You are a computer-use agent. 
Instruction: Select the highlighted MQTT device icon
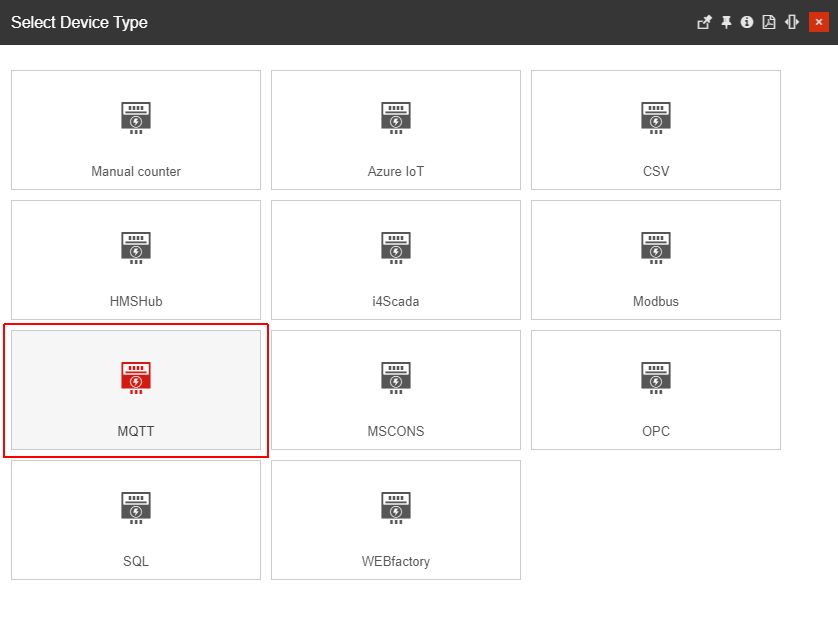tap(135, 377)
